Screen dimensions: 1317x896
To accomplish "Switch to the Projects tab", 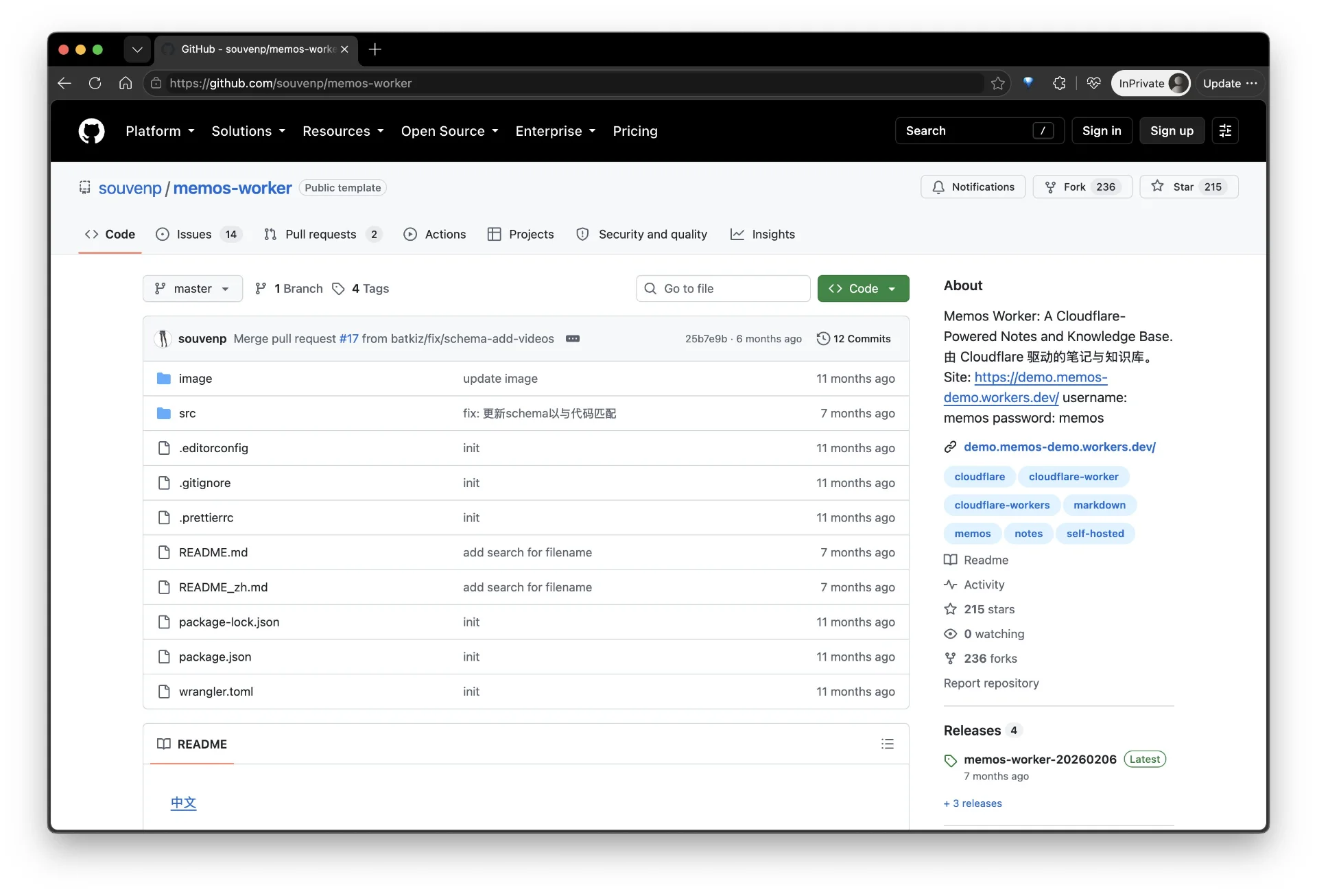I will (x=521, y=235).
